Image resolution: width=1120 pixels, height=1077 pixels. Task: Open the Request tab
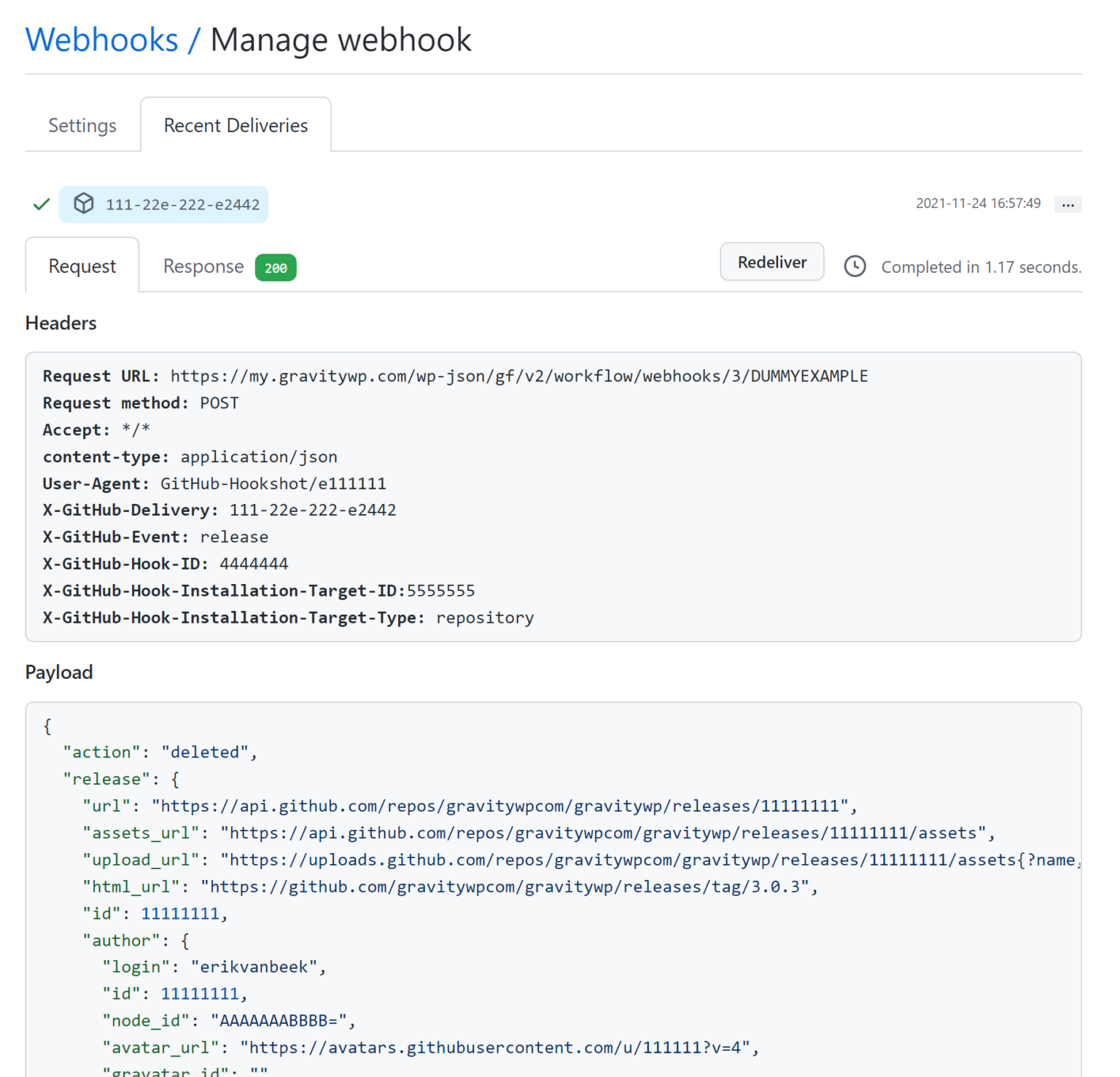pos(82,266)
